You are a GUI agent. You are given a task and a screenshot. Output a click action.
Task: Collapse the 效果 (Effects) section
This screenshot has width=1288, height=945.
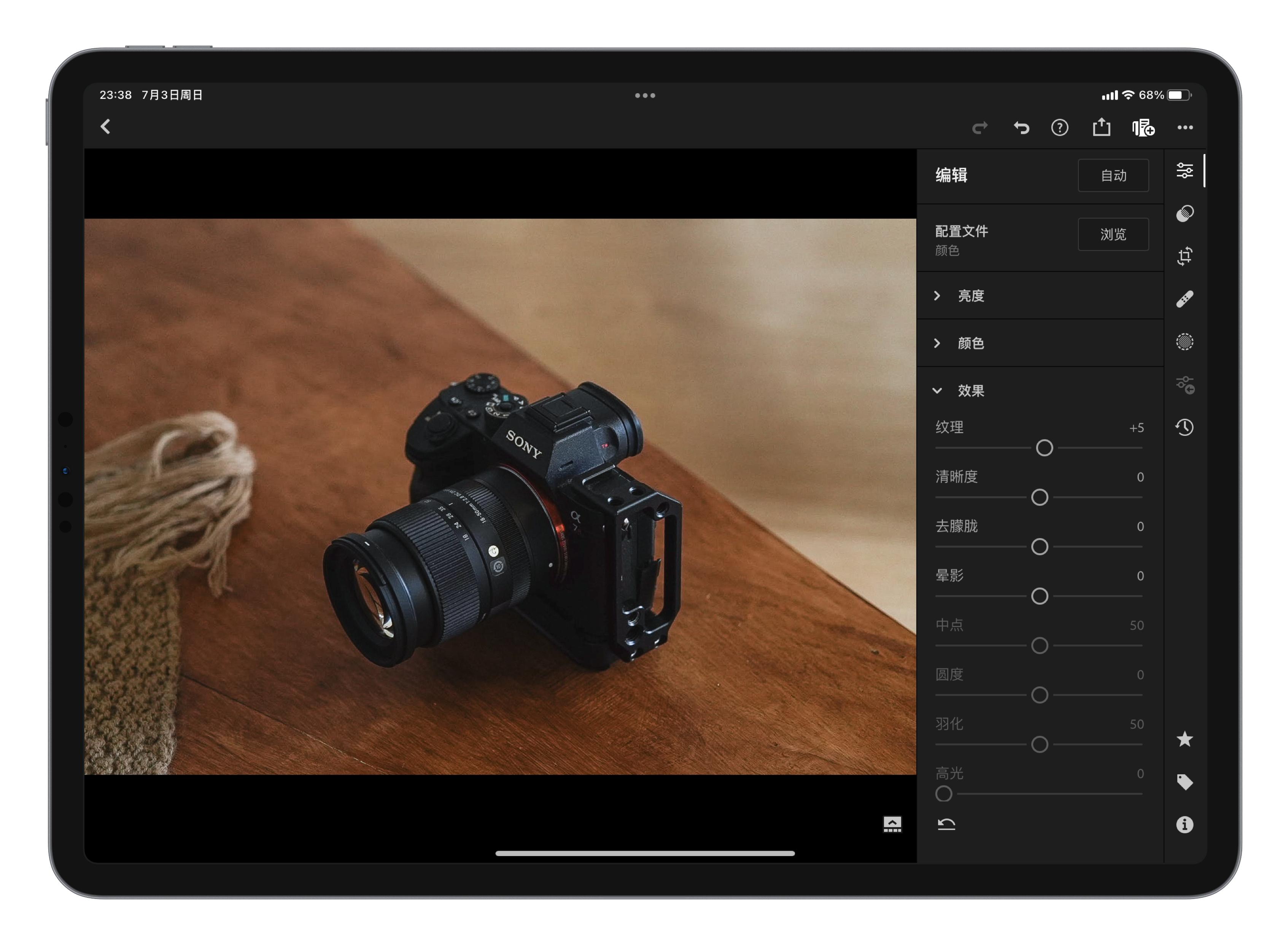970,391
